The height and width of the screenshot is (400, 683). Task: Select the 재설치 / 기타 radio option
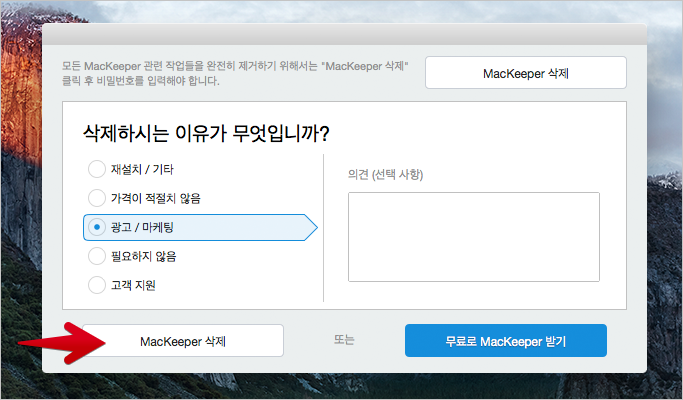click(x=97, y=169)
